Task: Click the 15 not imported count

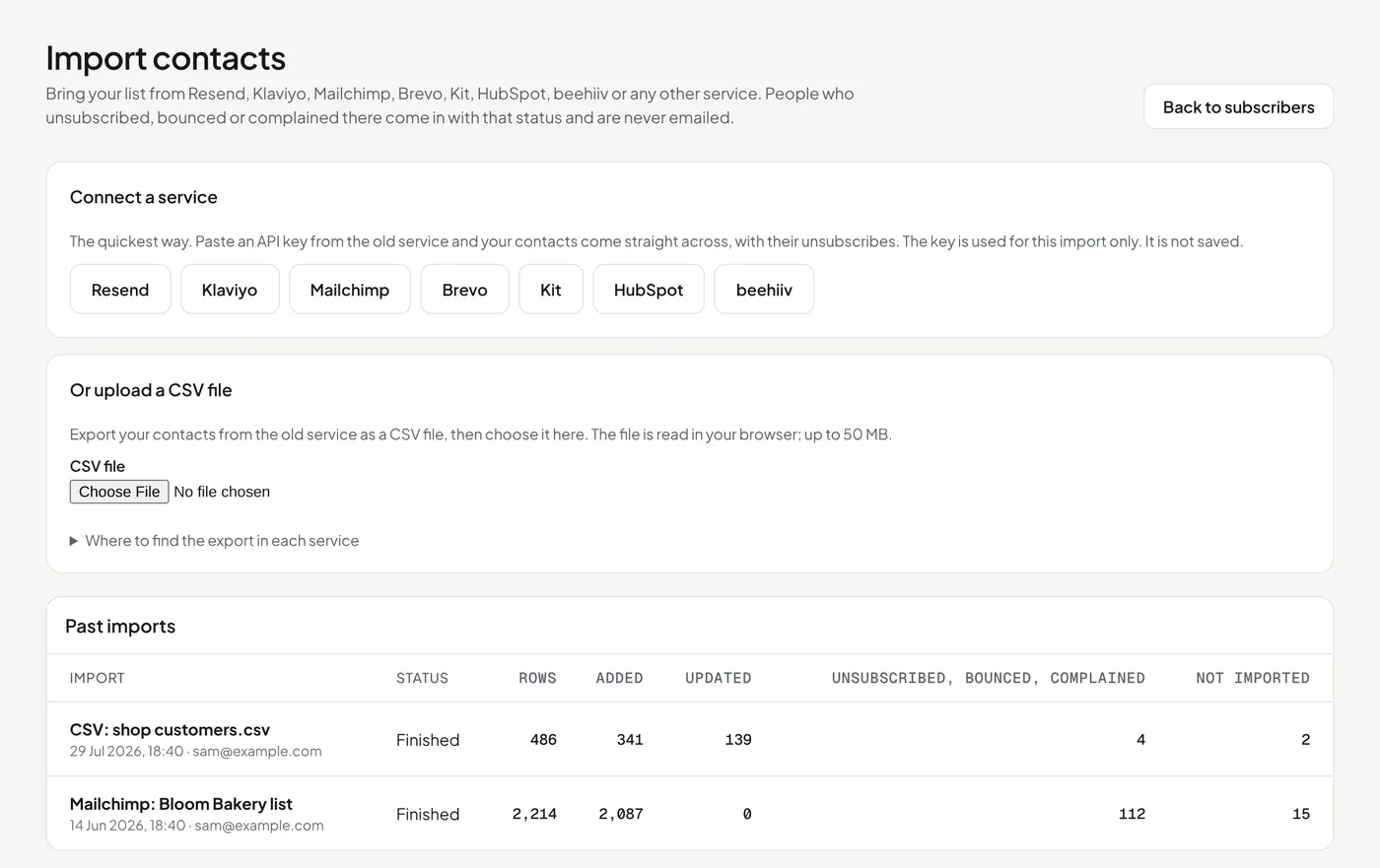Action: click(x=1301, y=814)
